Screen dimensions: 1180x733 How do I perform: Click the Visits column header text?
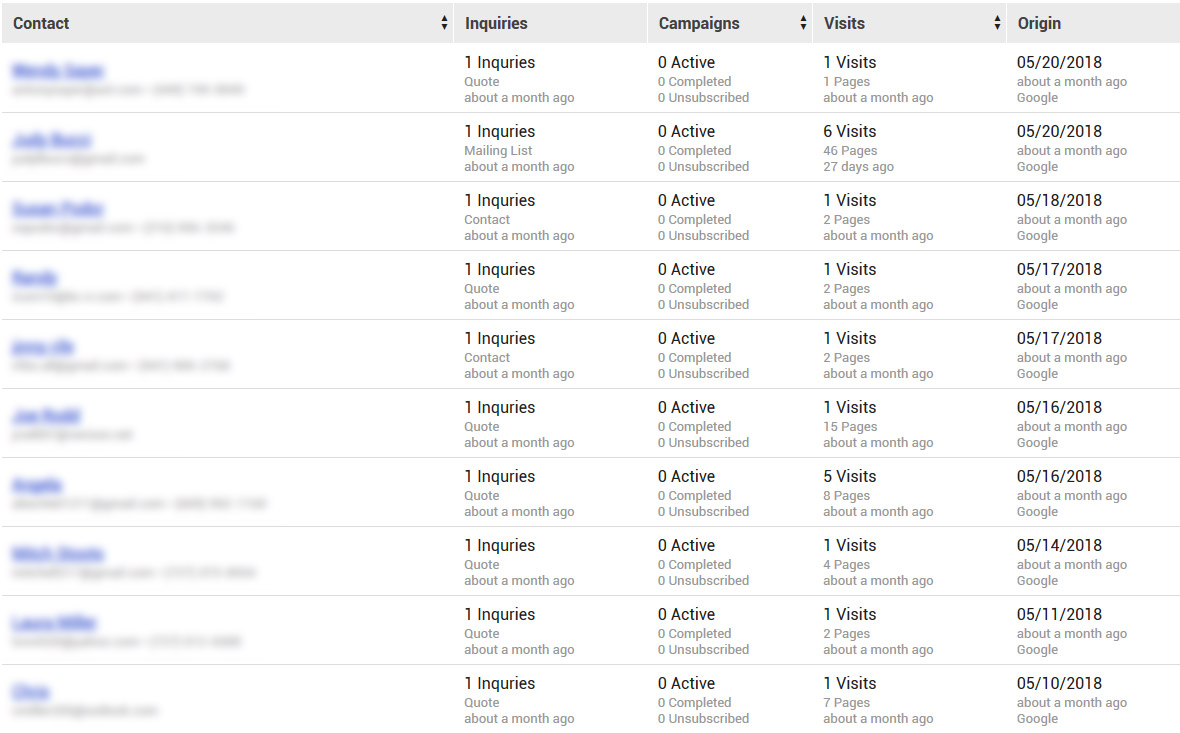[x=844, y=23]
